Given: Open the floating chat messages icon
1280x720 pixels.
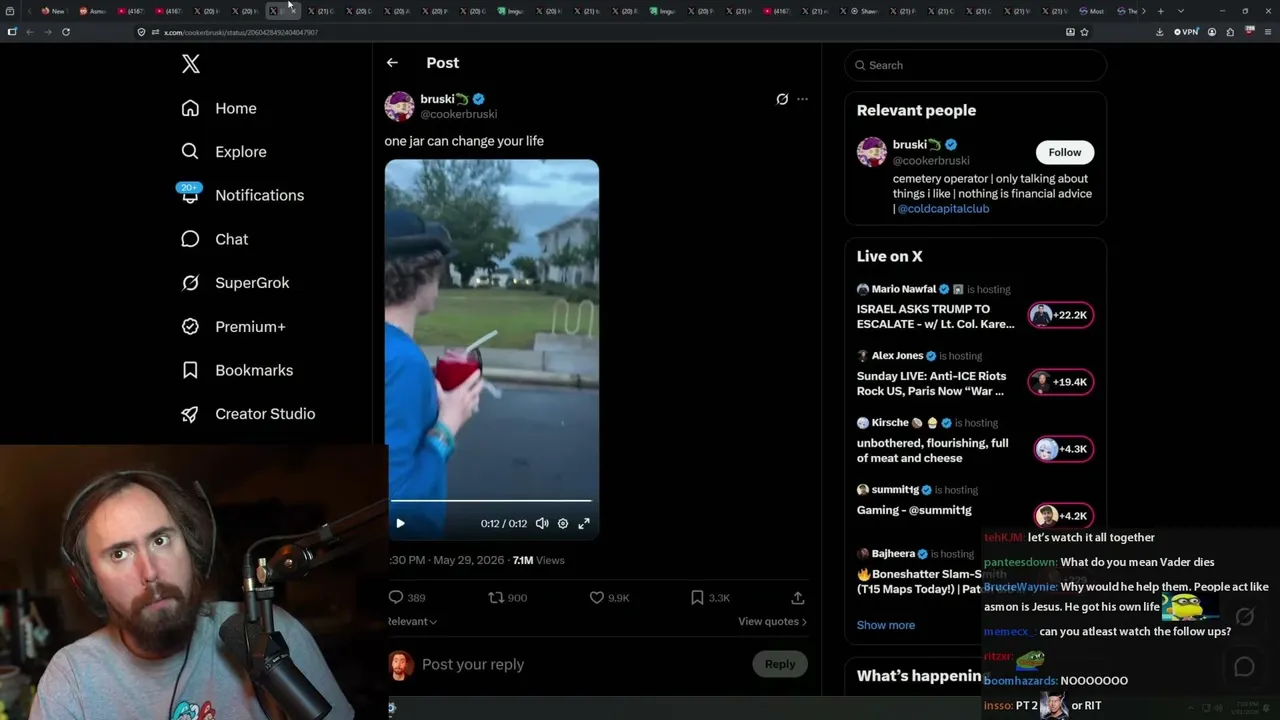Looking at the screenshot, I should pos(1245,666).
